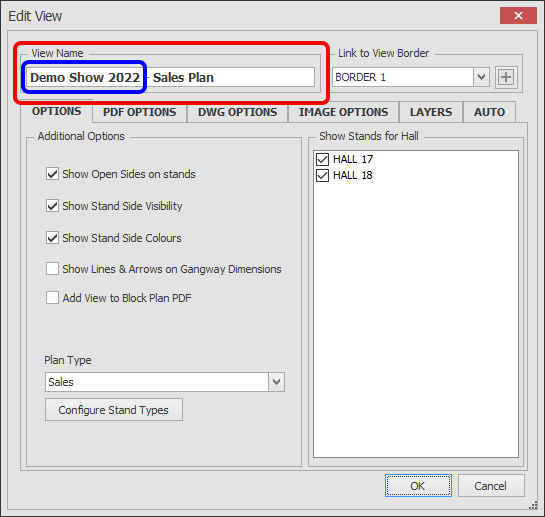Viewport: 545px width, 517px height.
Task: Open the AUTO tab
Action: click(x=489, y=112)
